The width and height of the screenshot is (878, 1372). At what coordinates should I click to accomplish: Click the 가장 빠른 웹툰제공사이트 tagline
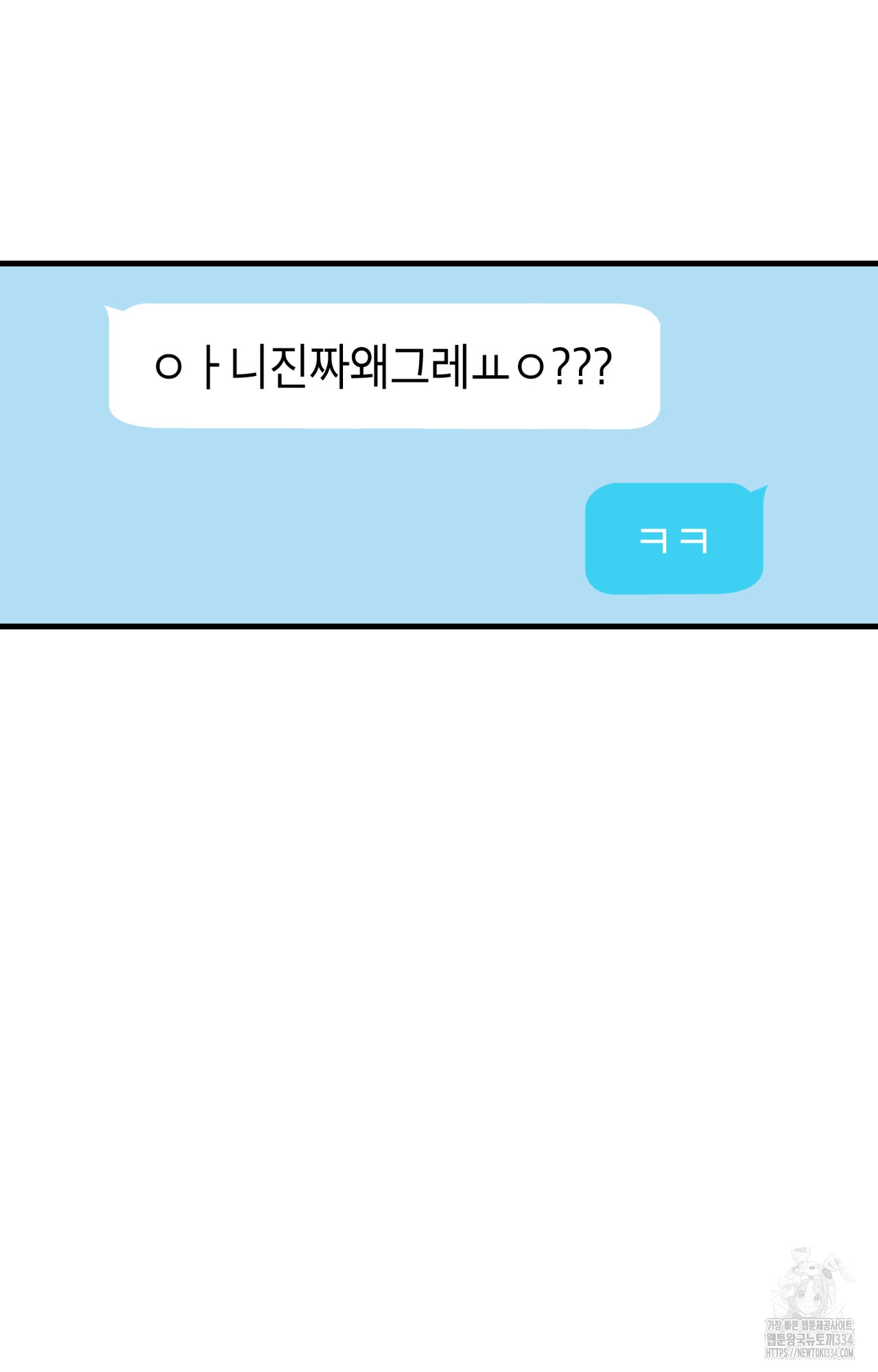pos(809,1325)
